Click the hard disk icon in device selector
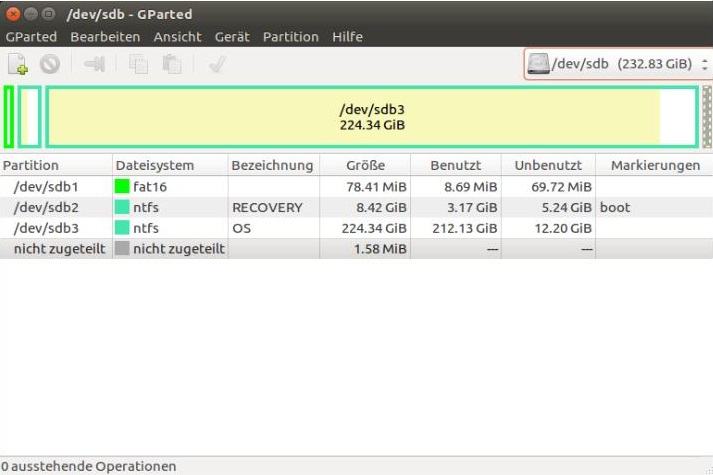The height and width of the screenshot is (475, 713). [538, 64]
